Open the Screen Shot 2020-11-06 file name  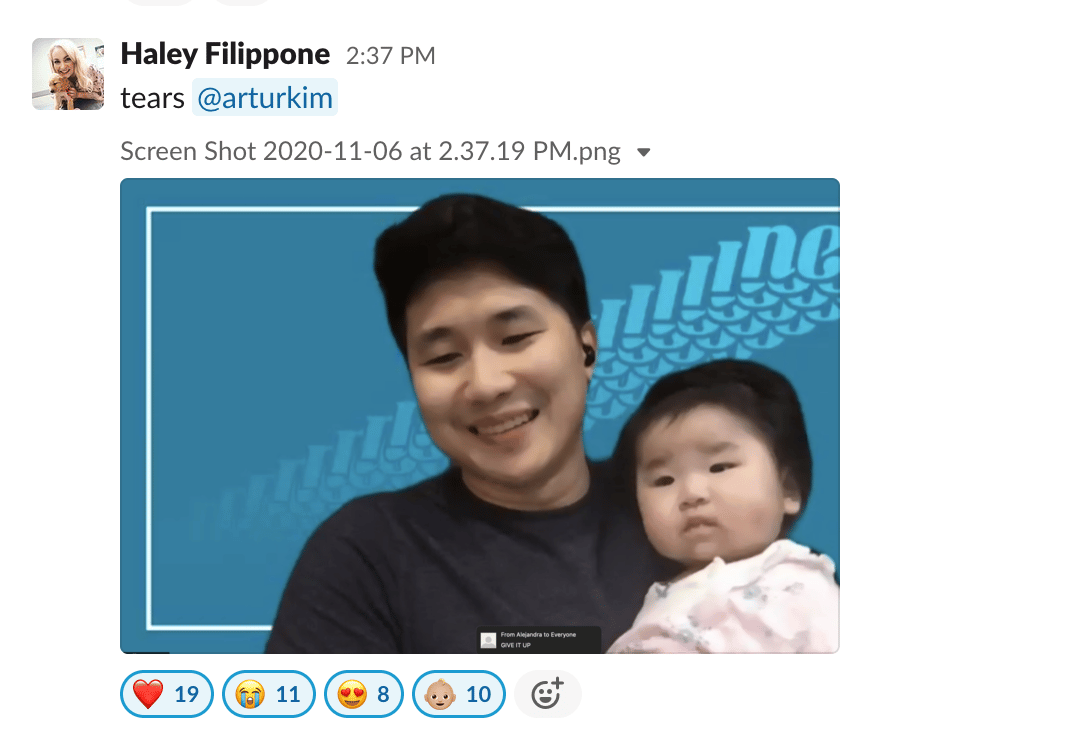pyautogui.click(x=371, y=151)
